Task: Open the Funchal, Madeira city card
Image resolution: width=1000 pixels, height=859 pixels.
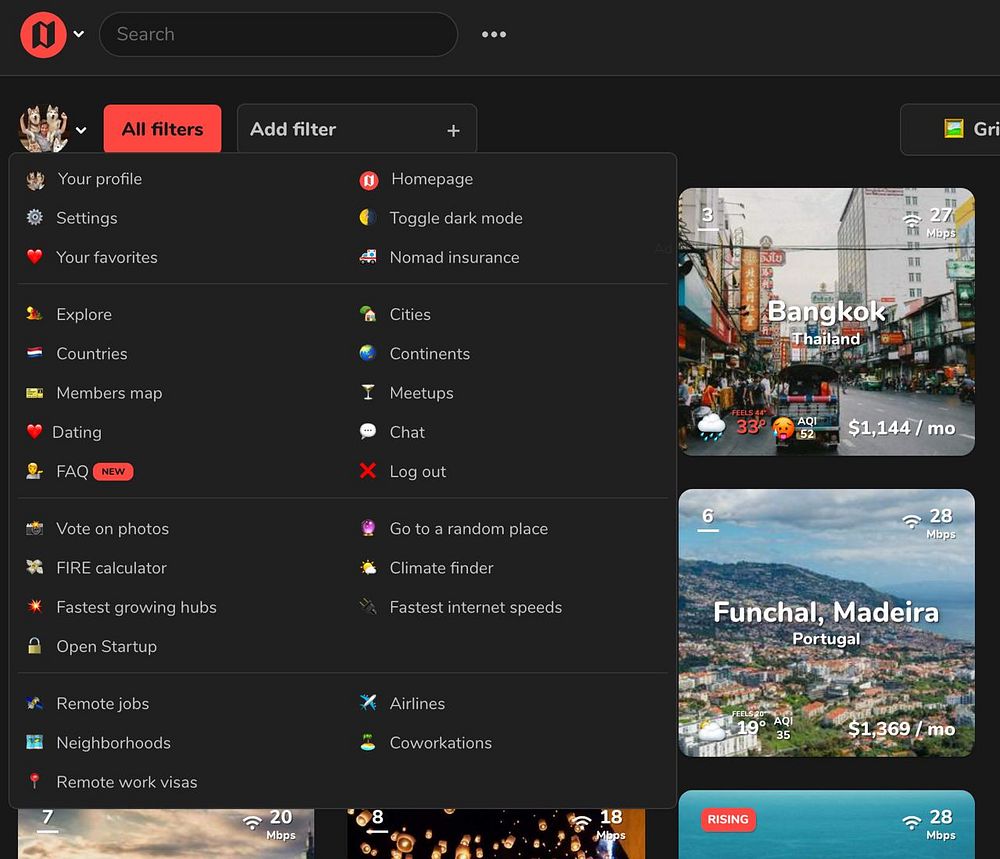Action: [827, 623]
